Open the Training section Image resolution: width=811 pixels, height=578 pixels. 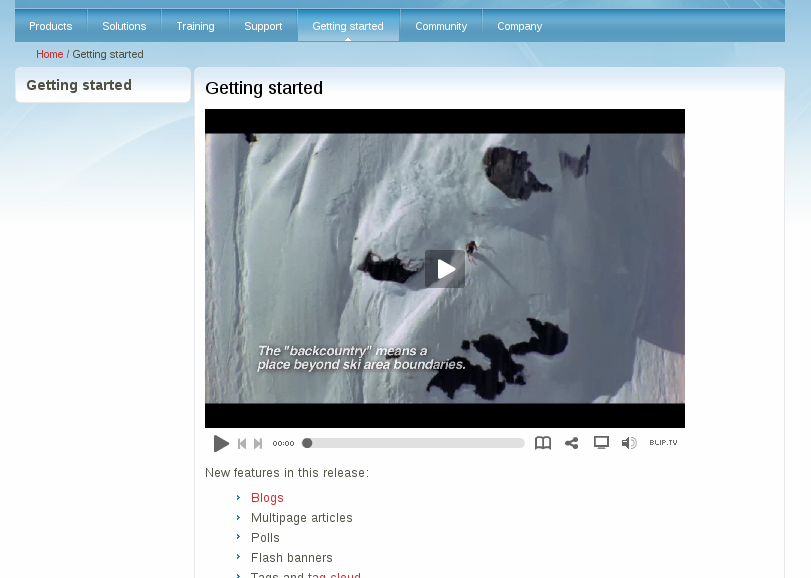(195, 26)
